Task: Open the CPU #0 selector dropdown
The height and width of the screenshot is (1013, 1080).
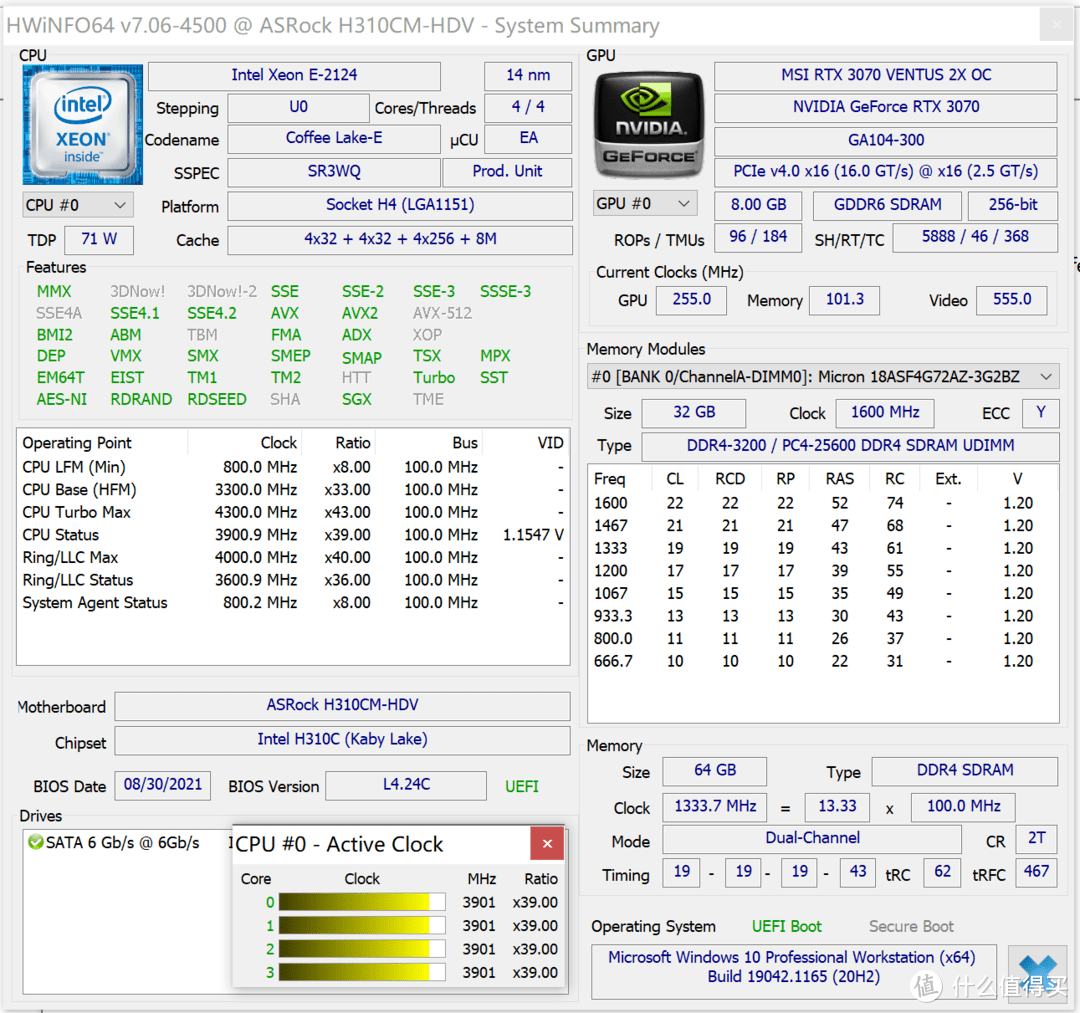Action: click(x=78, y=205)
